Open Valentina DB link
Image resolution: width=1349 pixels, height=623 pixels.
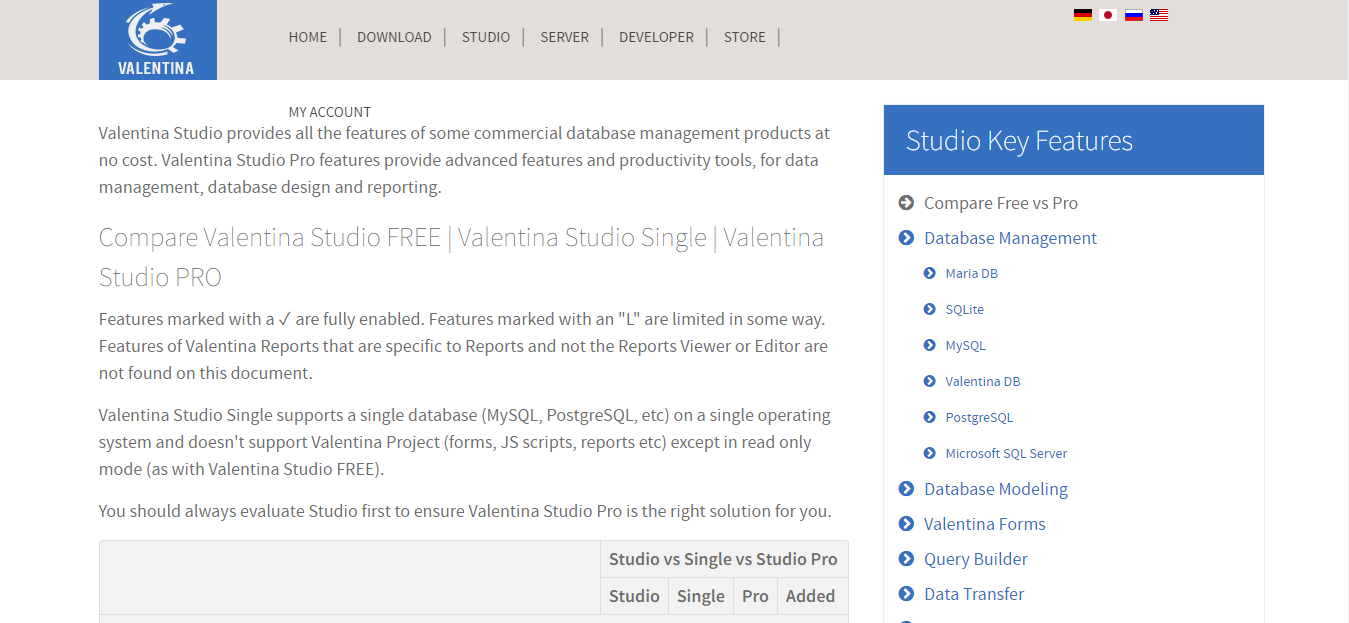click(983, 381)
